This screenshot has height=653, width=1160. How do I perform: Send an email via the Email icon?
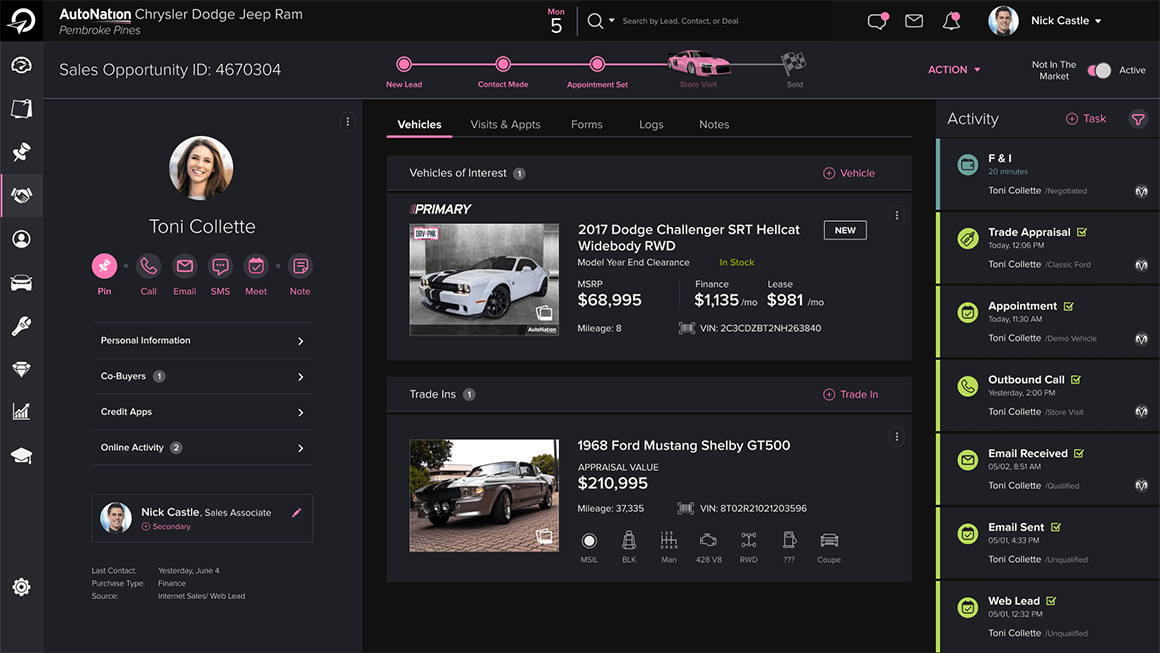[x=184, y=265]
